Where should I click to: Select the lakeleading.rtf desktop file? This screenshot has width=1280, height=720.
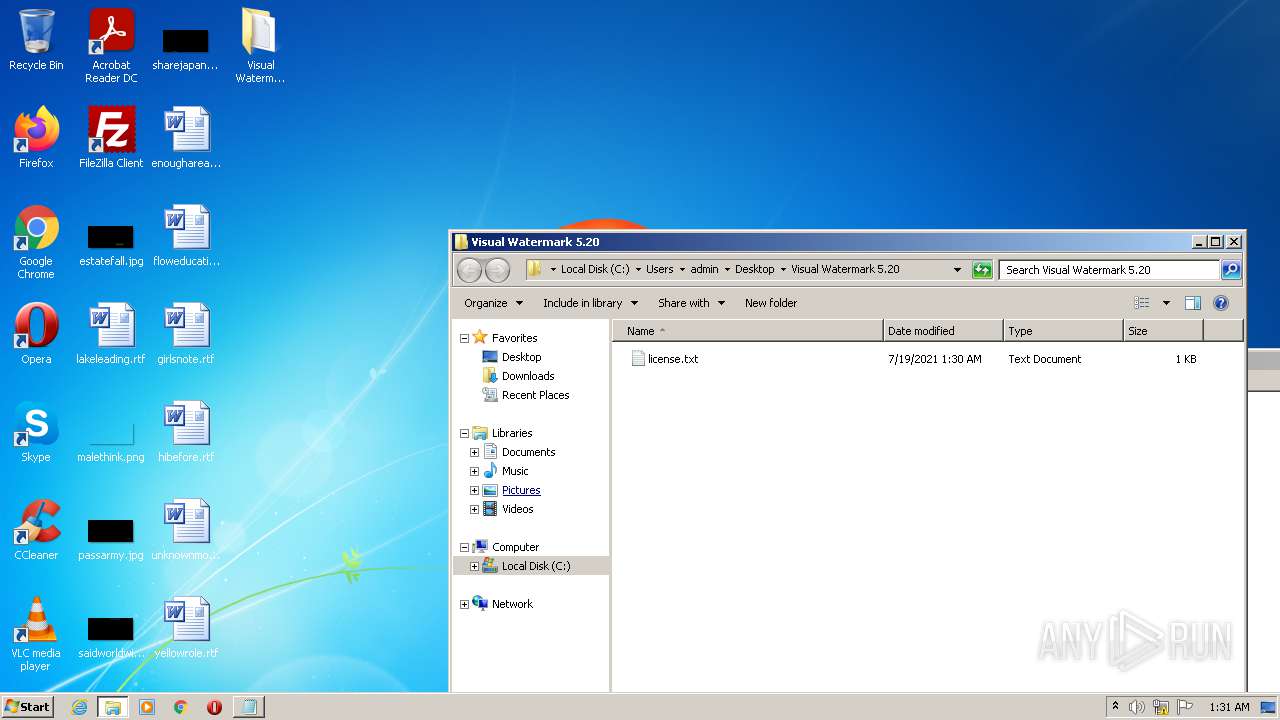tap(111, 334)
